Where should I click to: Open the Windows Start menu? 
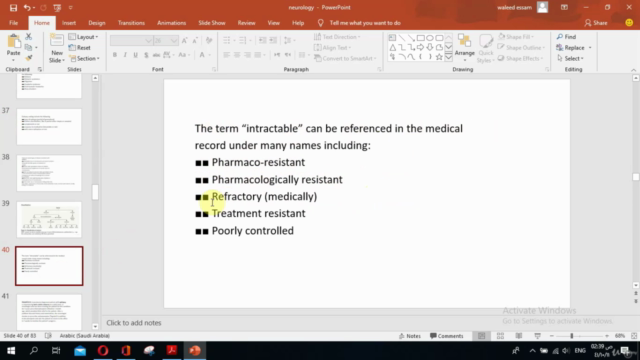click(x=11, y=351)
